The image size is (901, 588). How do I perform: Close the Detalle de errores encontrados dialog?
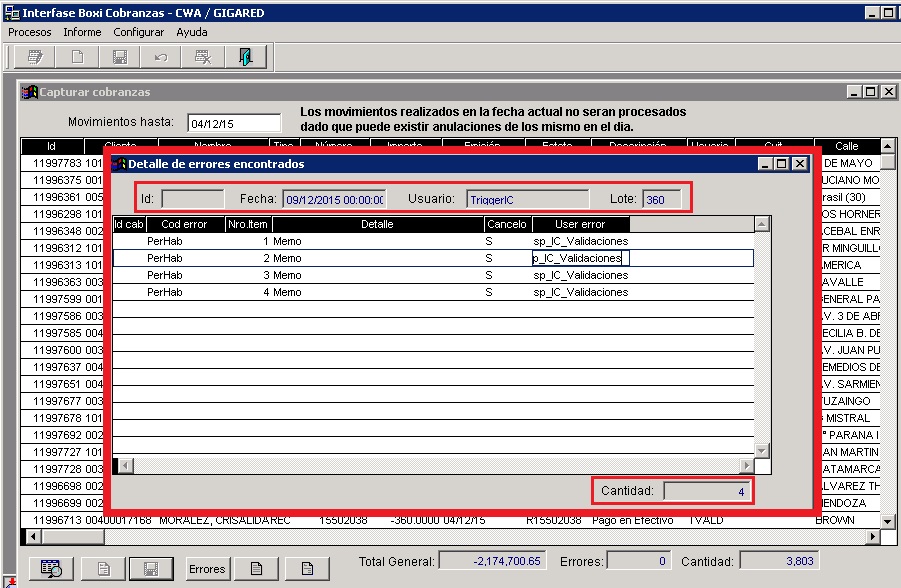(x=799, y=163)
